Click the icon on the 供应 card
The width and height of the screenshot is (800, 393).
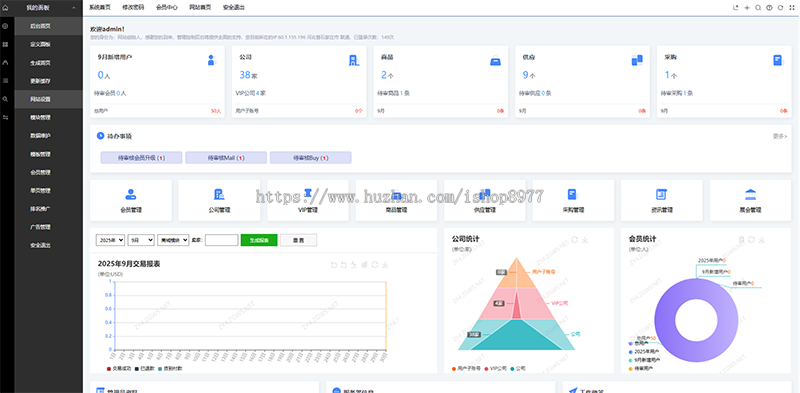coord(637,60)
